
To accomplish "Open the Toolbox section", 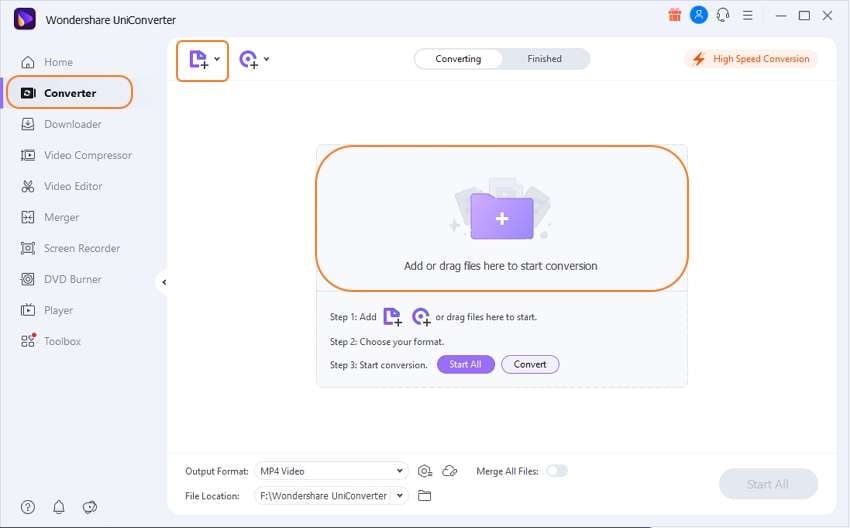I will point(62,341).
